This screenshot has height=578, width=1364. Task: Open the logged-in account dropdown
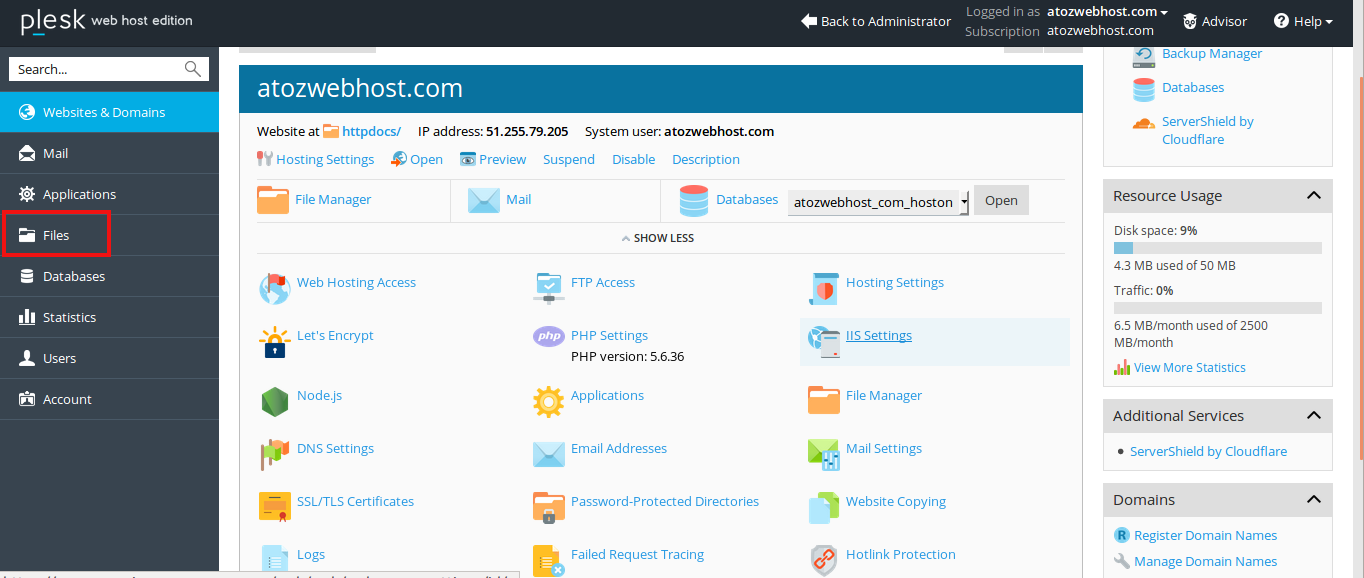pyautogui.click(x=1108, y=12)
